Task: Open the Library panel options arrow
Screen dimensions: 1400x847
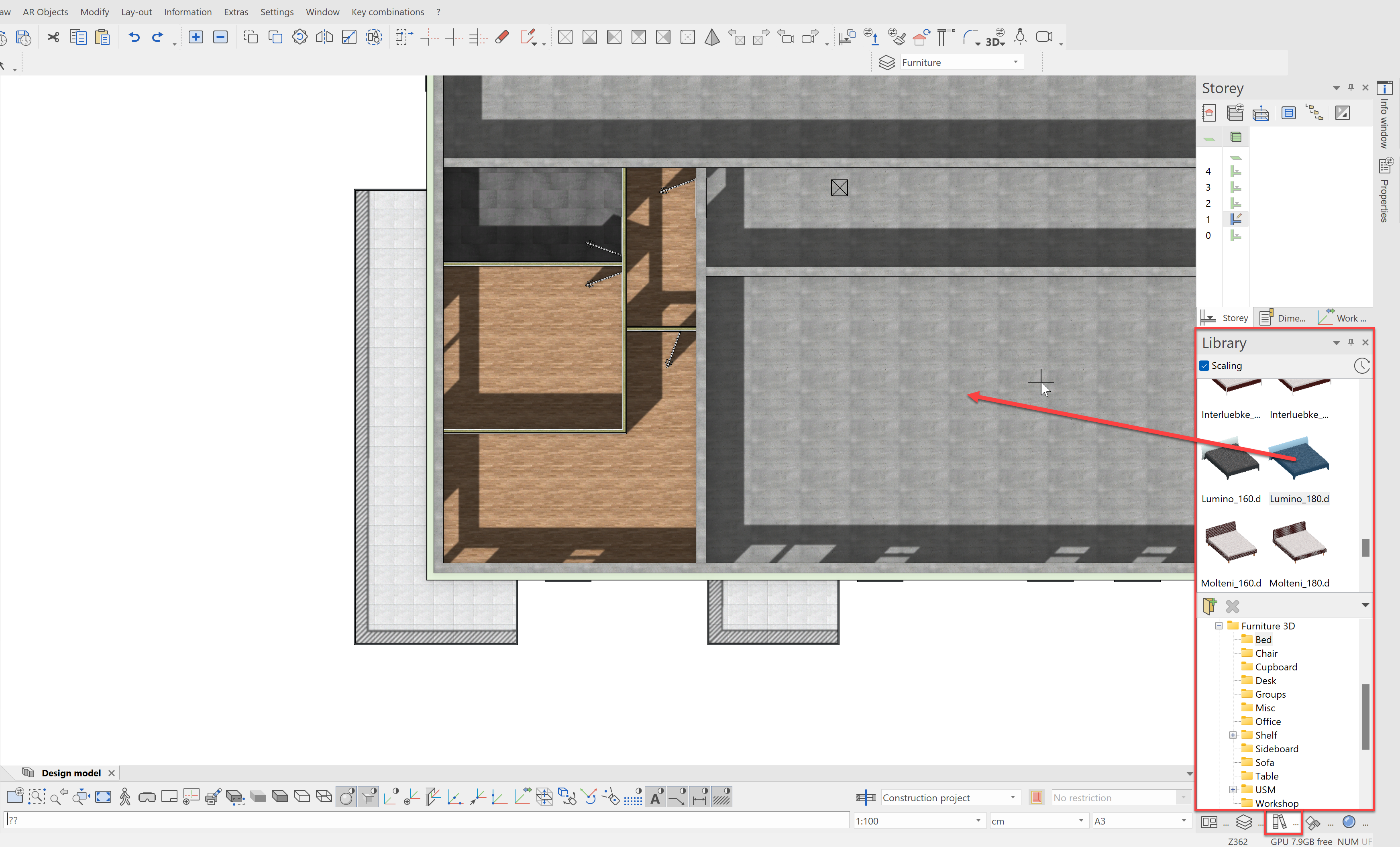Action: click(x=1336, y=343)
